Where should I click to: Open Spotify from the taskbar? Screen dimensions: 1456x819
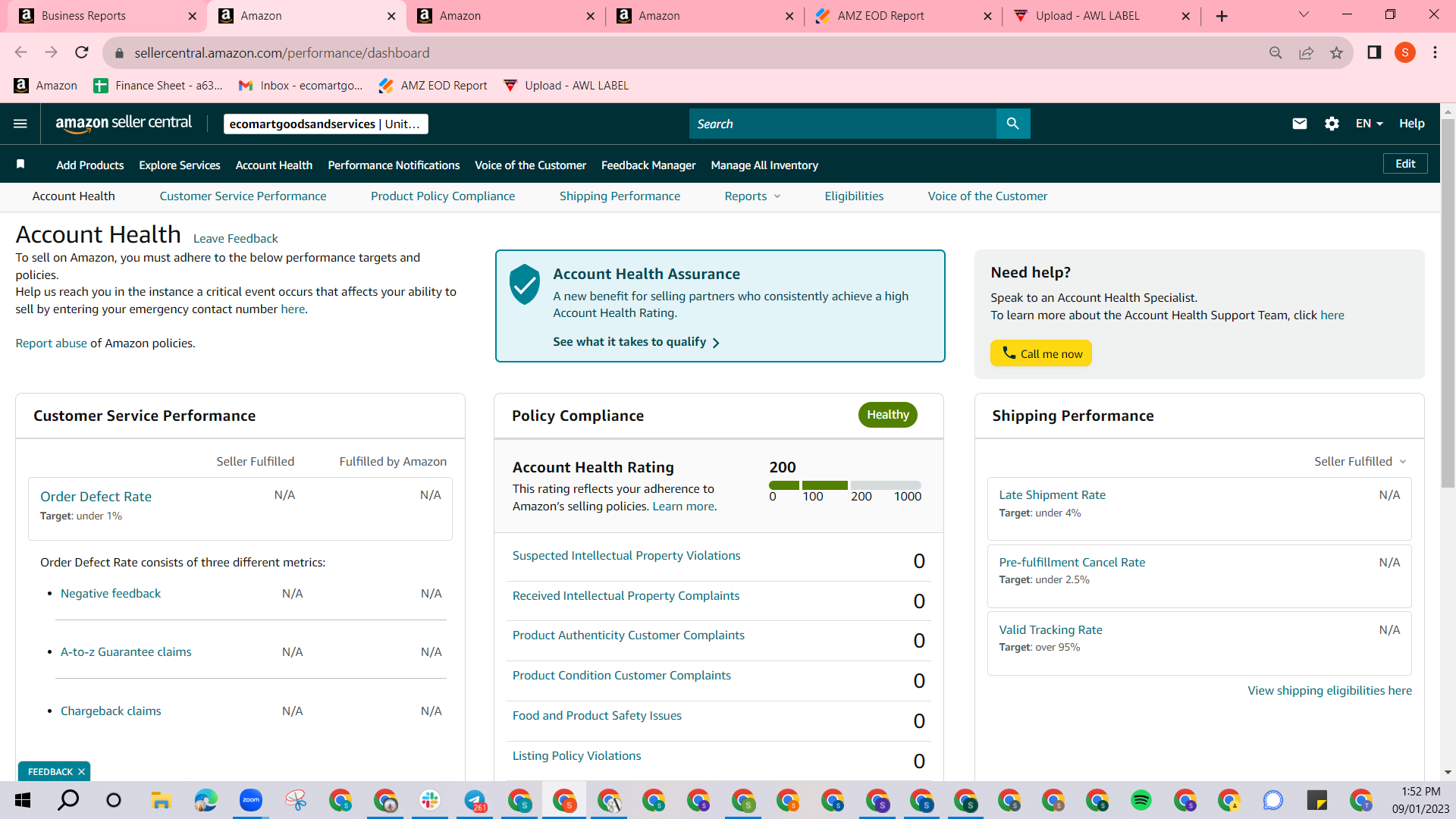(1141, 800)
